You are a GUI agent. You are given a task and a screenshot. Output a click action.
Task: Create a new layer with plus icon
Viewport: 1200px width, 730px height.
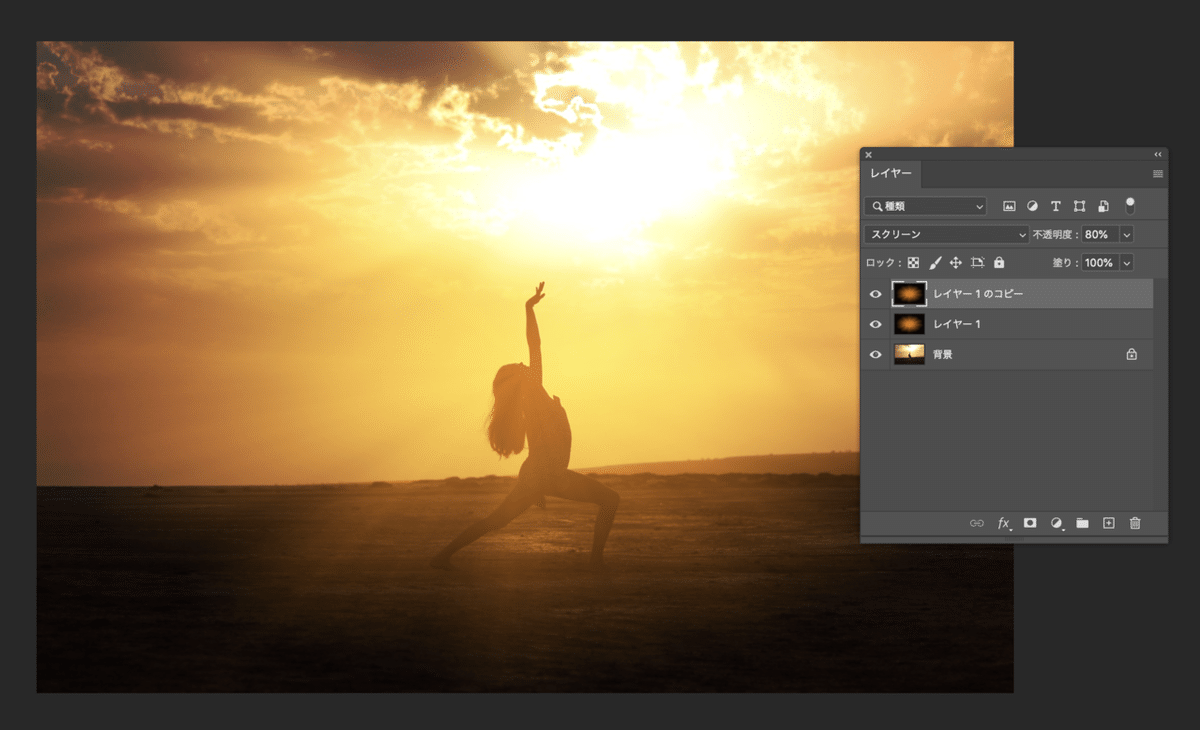[1108, 523]
